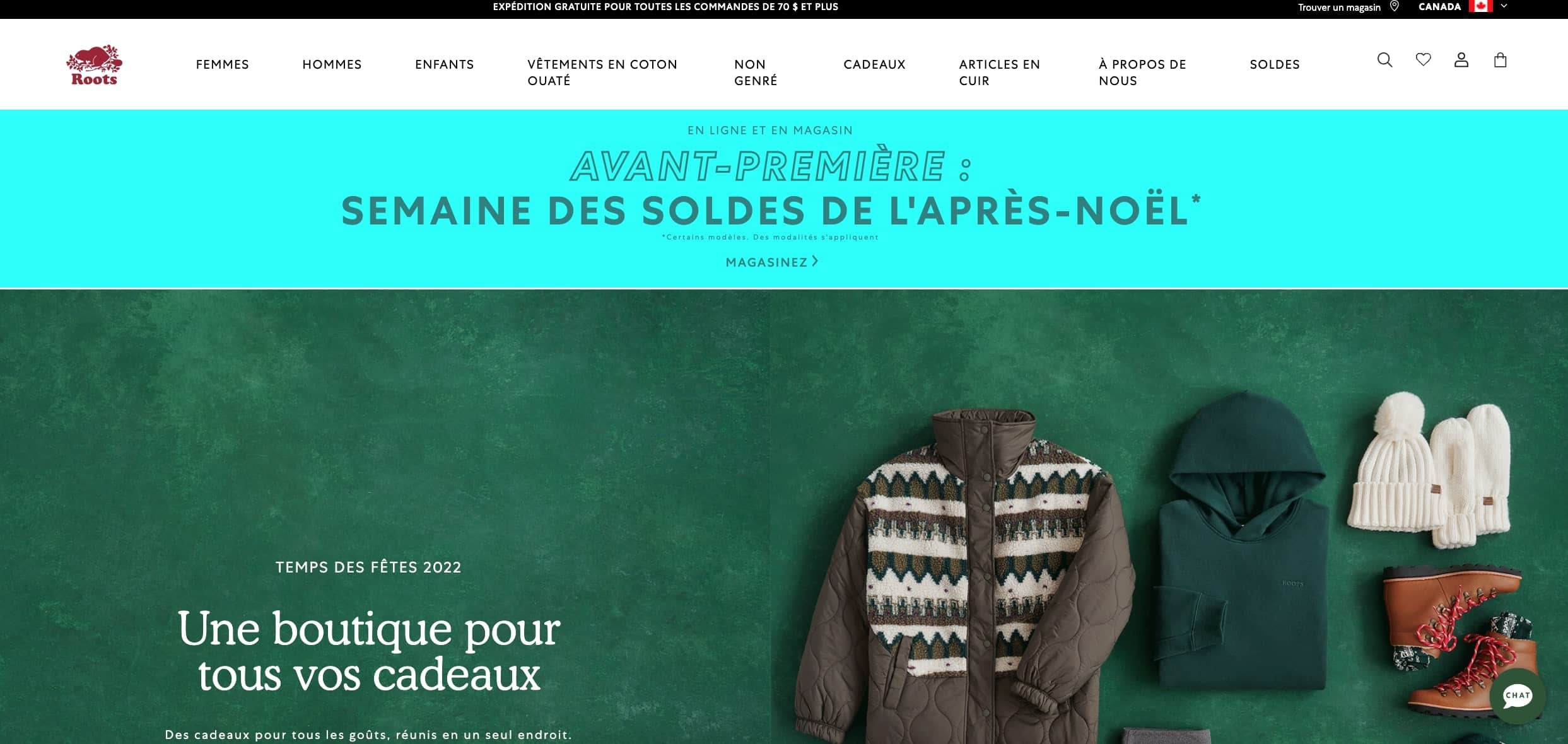This screenshot has height=744, width=1568.
Task: Open the Enfants menu
Action: point(445,64)
